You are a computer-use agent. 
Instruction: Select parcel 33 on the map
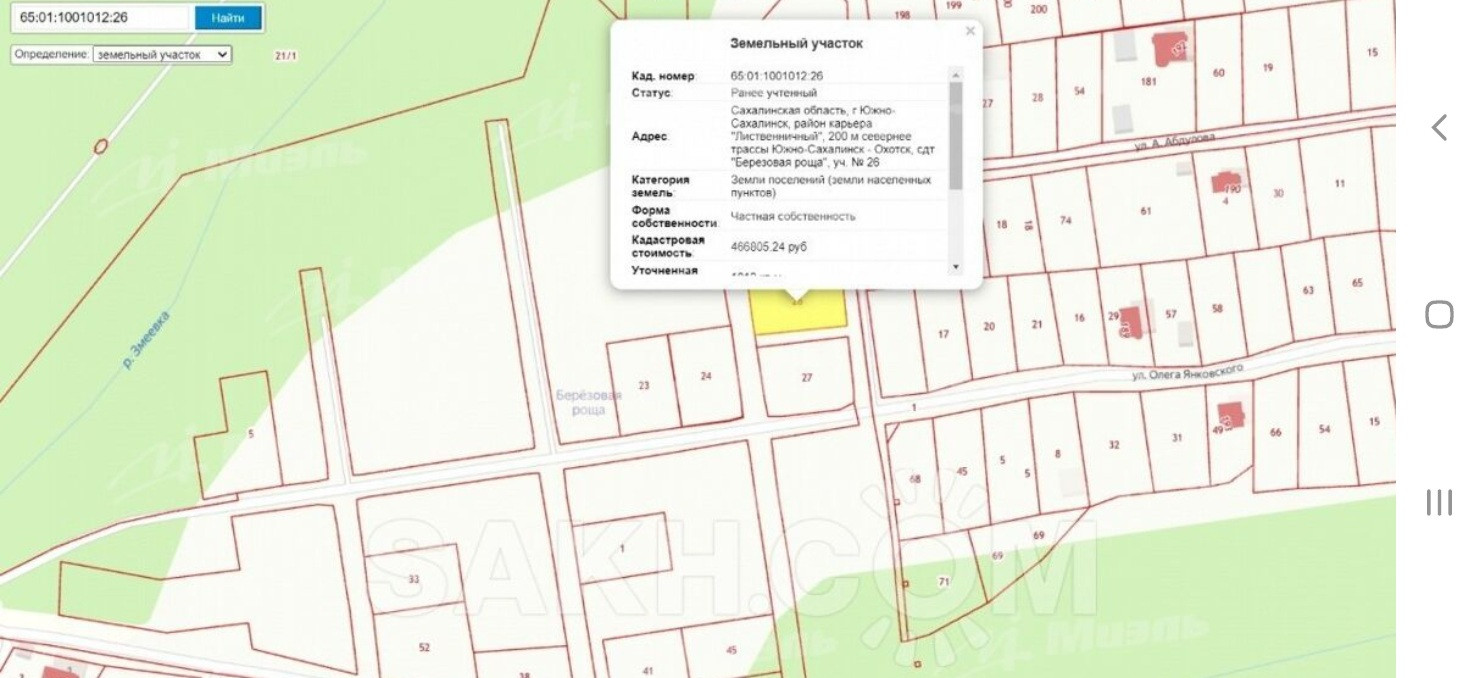coord(414,579)
